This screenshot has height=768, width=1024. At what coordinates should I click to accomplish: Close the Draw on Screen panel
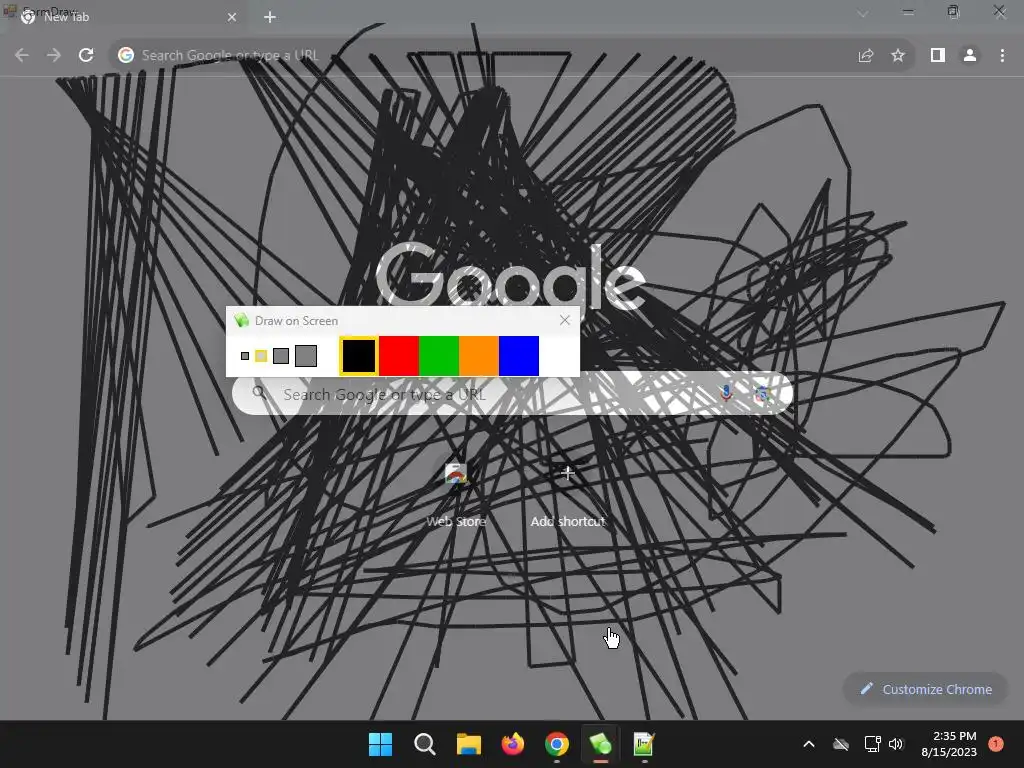coord(565,320)
